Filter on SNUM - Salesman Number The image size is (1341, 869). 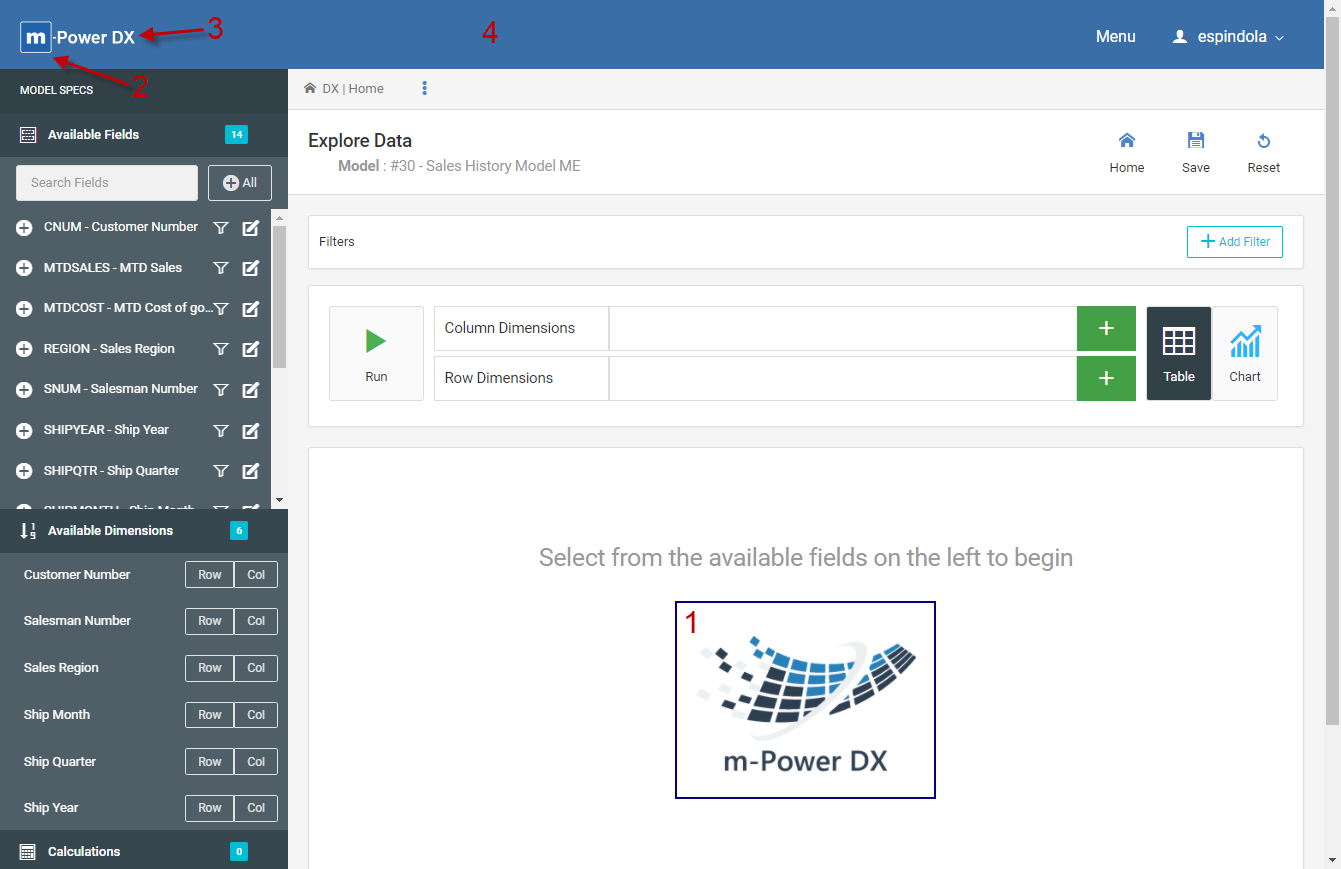[x=222, y=390]
